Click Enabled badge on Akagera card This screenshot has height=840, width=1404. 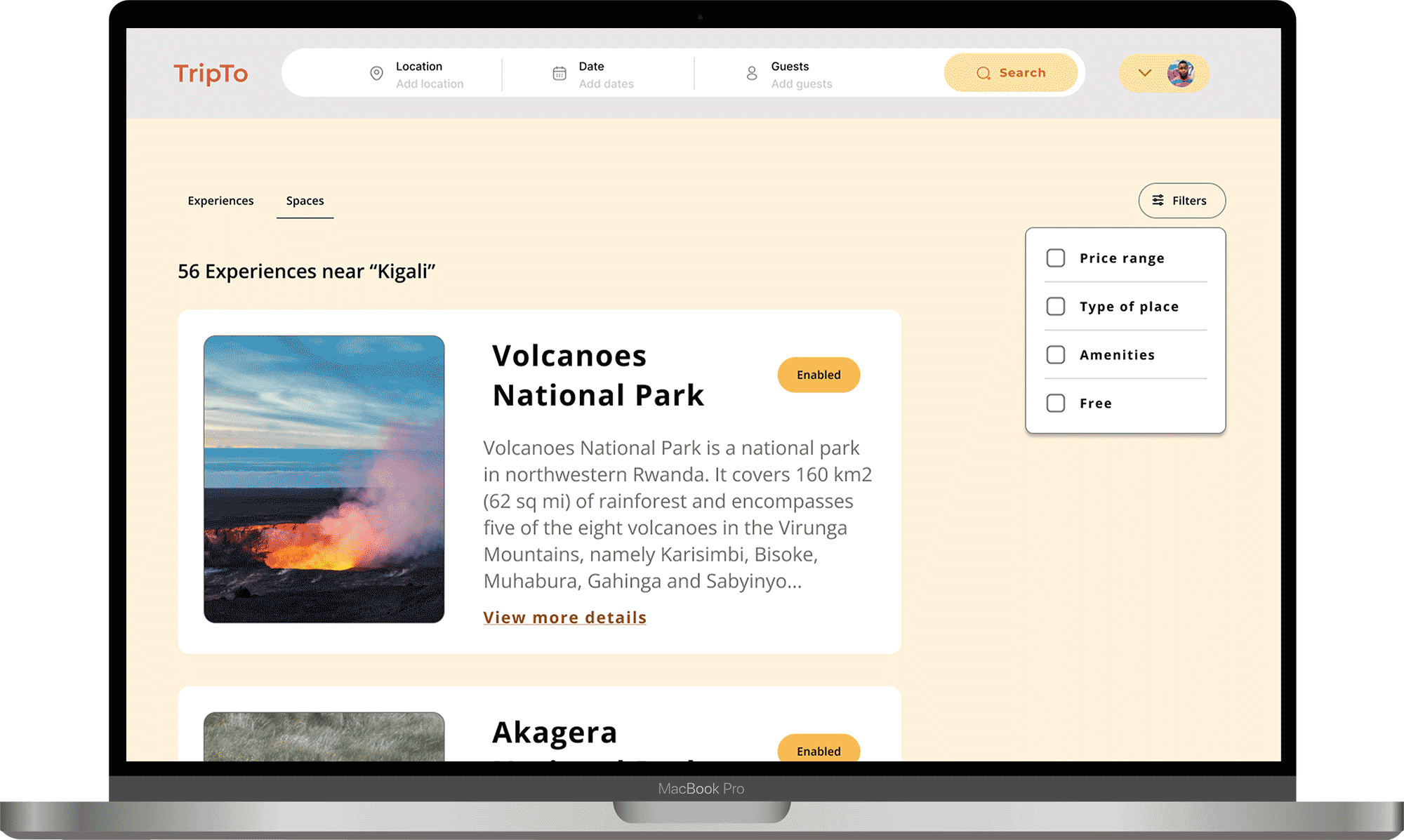point(819,748)
